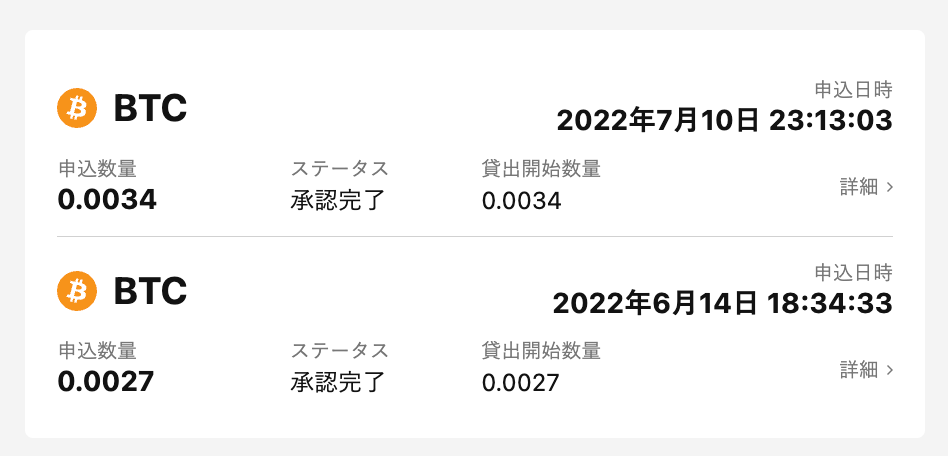
Task: Select the BTC label in the second entry
Action: click(151, 292)
